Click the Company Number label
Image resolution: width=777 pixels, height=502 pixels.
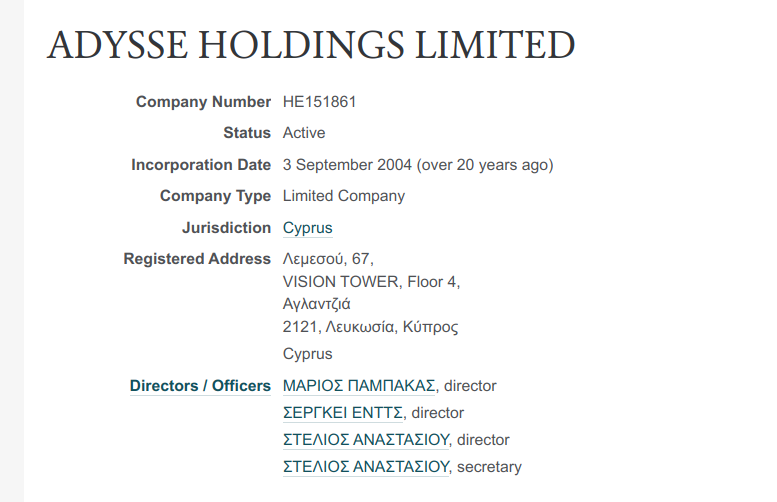point(203,102)
